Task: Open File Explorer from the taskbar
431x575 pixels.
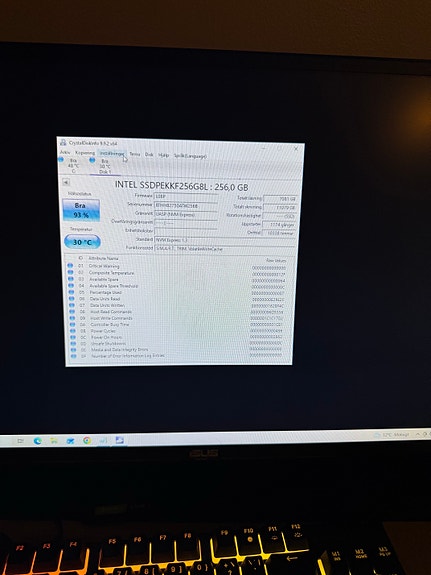Action: [54, 441]
